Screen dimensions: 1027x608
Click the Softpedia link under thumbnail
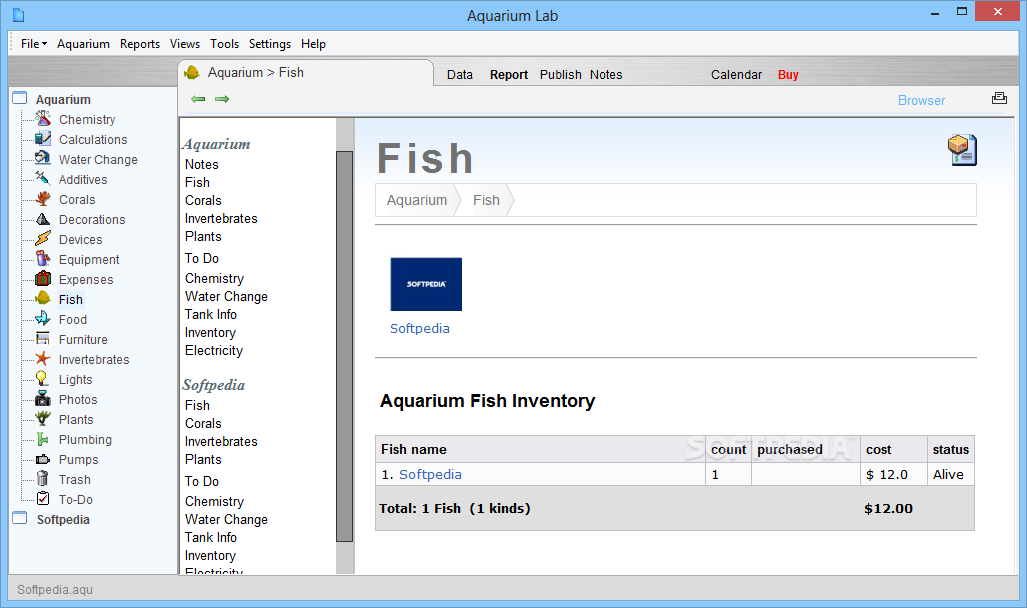coord(420,328)
